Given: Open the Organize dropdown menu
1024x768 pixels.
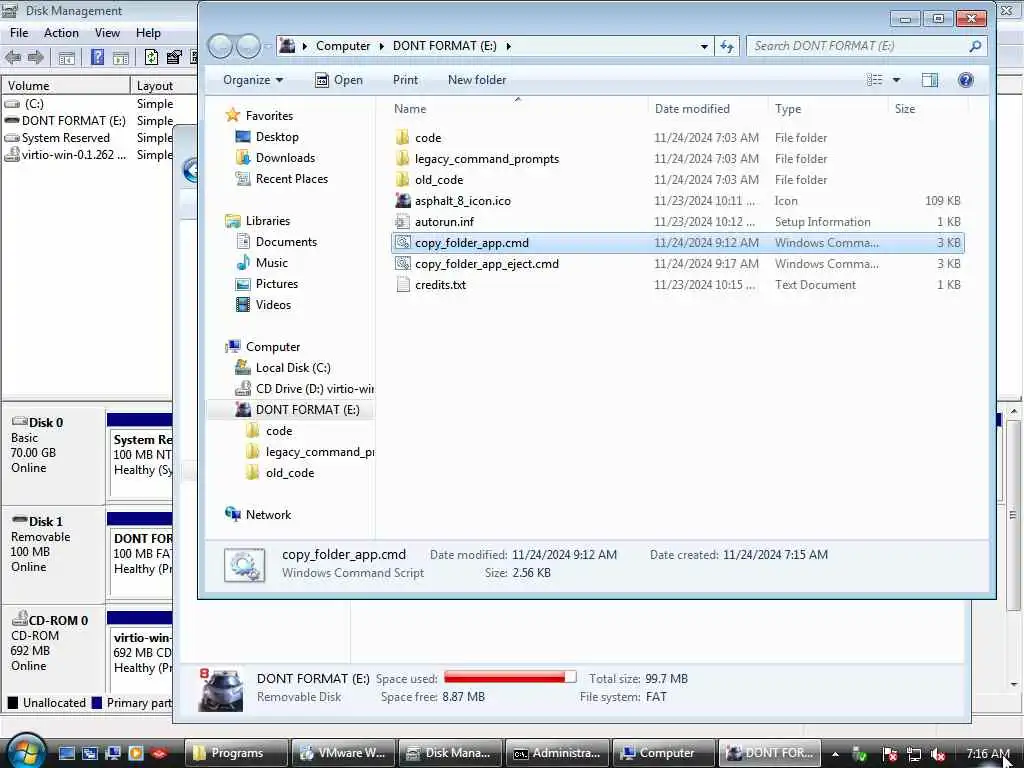Looking at the screenshot, I should pos(253,80).
